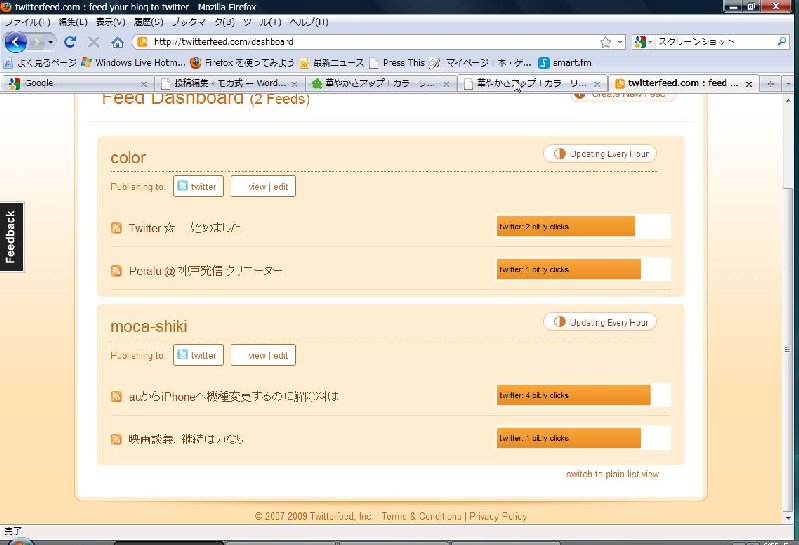Go to the browser home page icon
Image resolution: width=799 pixels, height=545 pixels.
point(117,42)
